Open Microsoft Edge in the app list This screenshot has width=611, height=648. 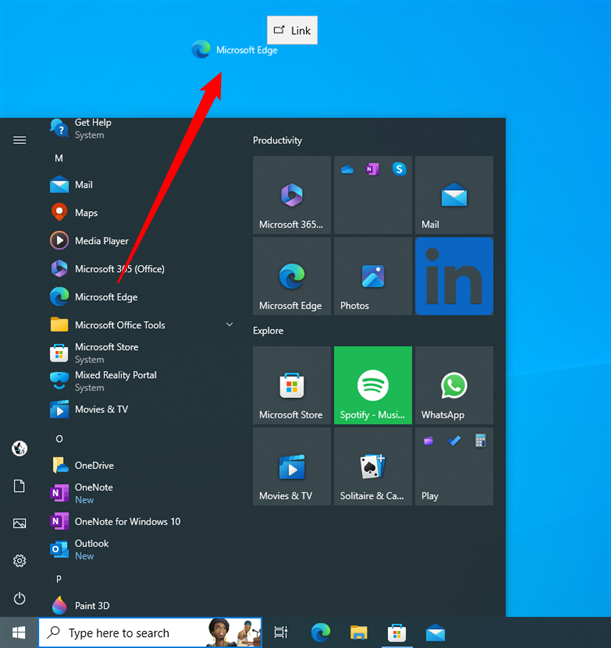tap(141, 297)
